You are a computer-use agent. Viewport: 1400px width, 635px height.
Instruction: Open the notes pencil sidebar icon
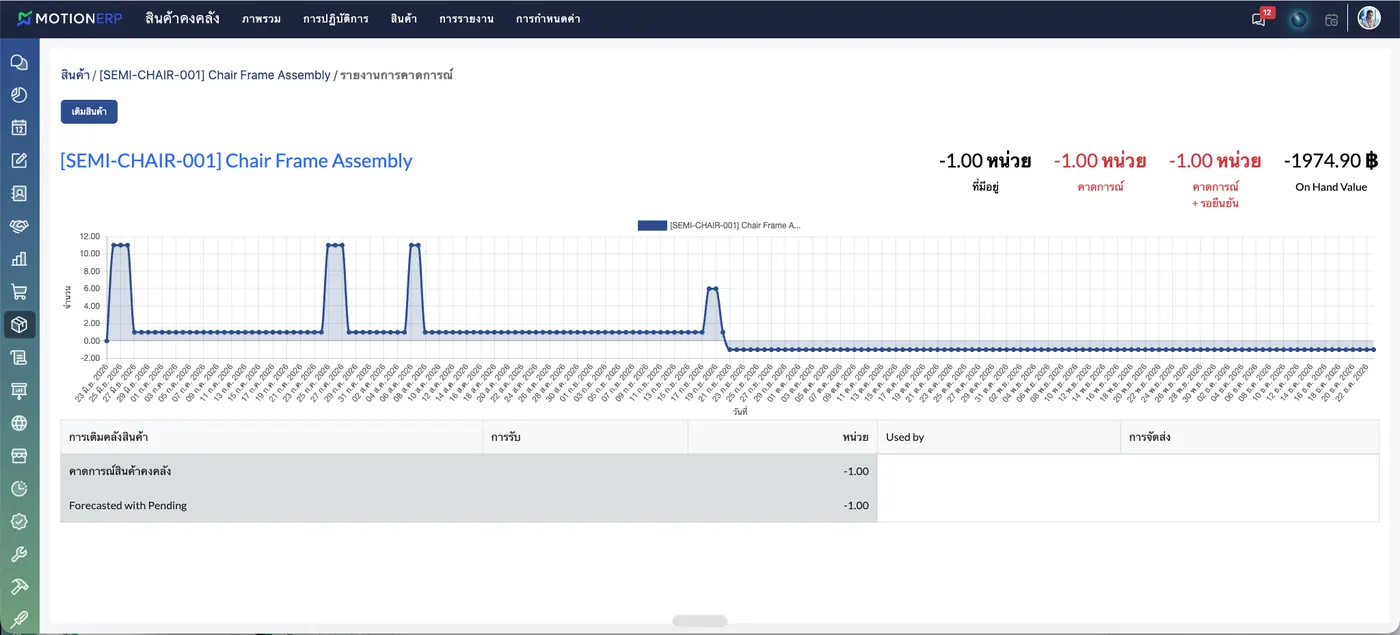(19, 160)
